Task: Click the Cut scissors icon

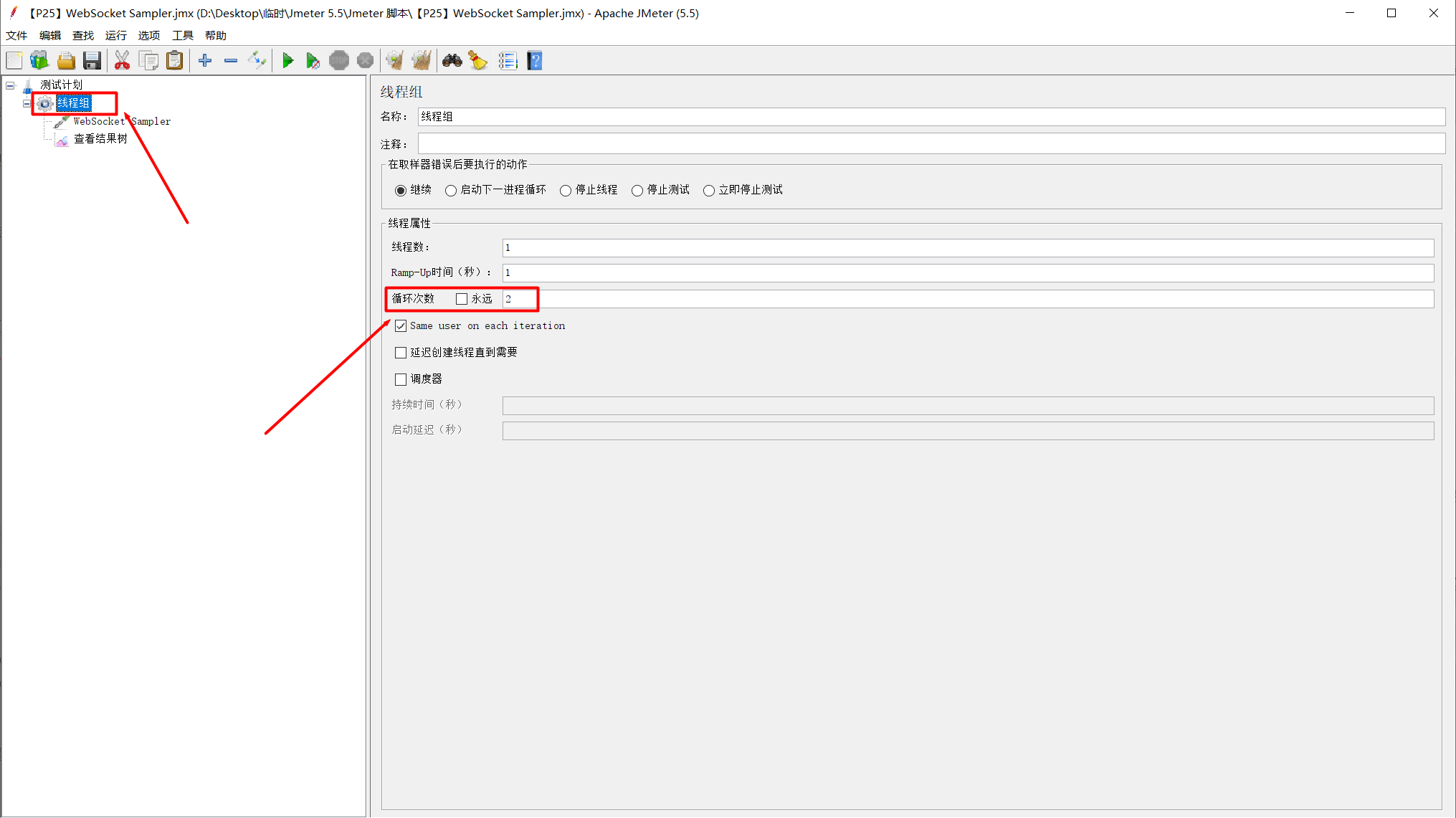Action: tap(123, 61)
